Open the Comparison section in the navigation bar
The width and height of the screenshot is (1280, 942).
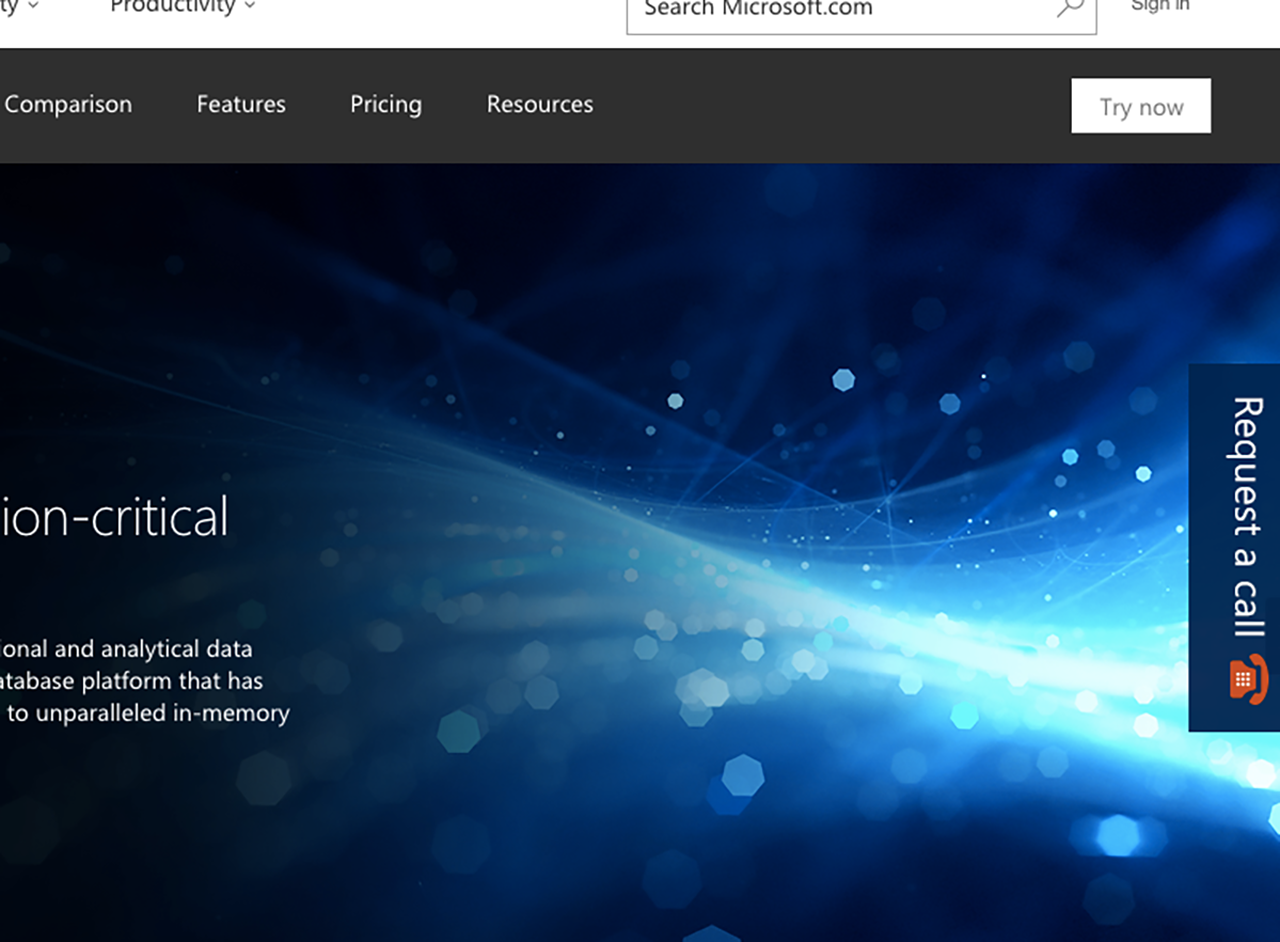point(68,104)
